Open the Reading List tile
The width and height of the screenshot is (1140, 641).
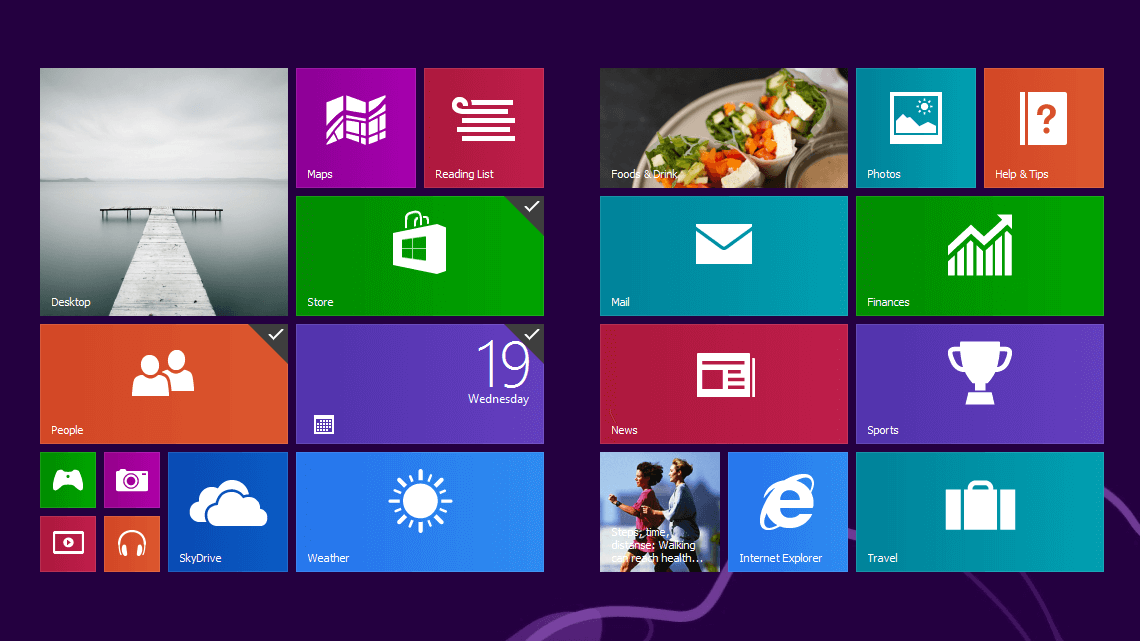(x=483, y=128)
